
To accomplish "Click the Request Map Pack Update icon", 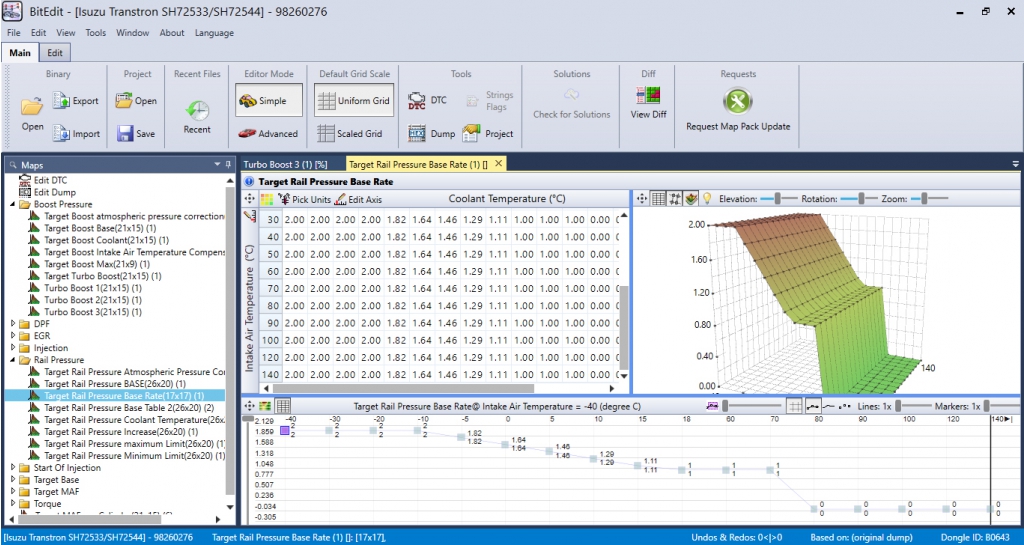I will (x=738, y=101).
